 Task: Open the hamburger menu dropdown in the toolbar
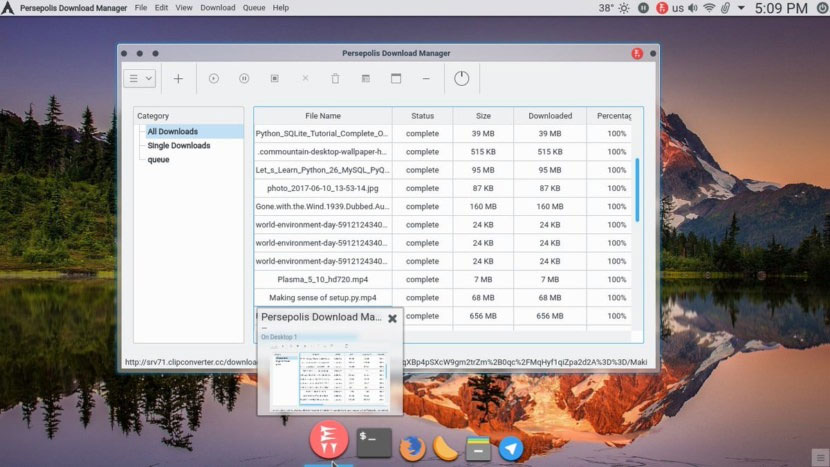click(139, 78)
